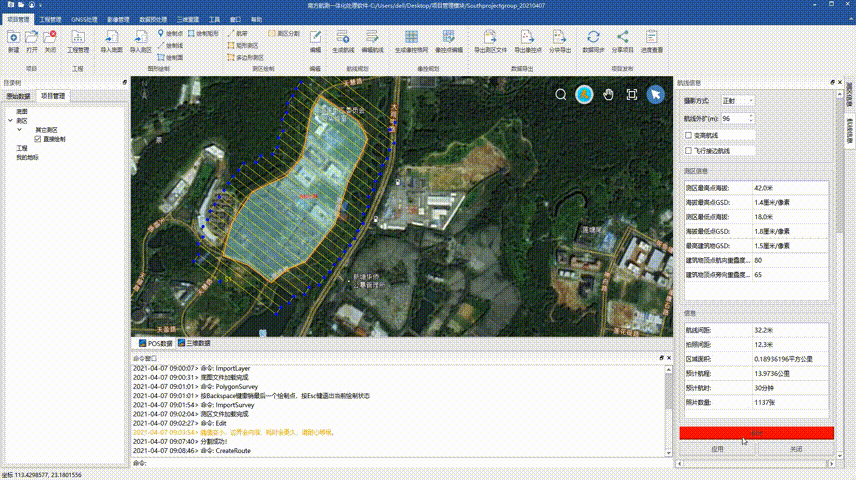This screenshot has height=480, width=856.
Task: Open the 摄影方式 dropdown showing 正射
Action: click(737, 101)
